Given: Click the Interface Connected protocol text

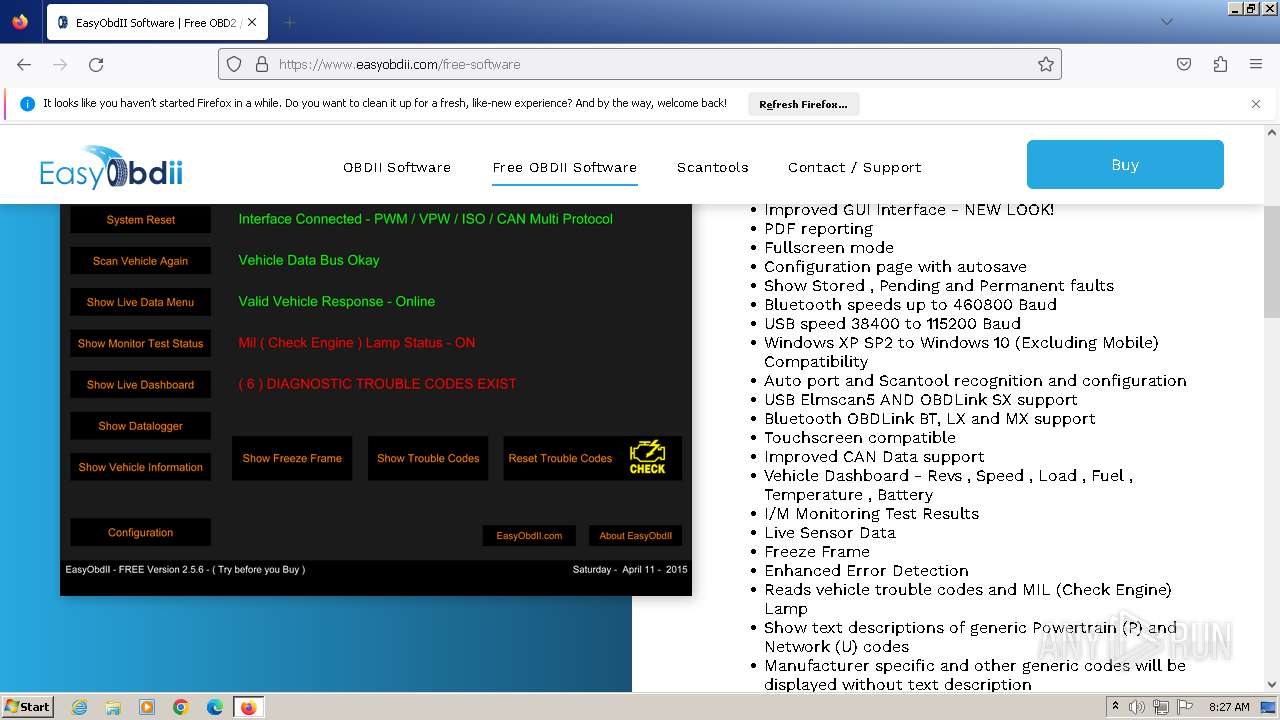Looking at the screenshot, I should [426, 219].
